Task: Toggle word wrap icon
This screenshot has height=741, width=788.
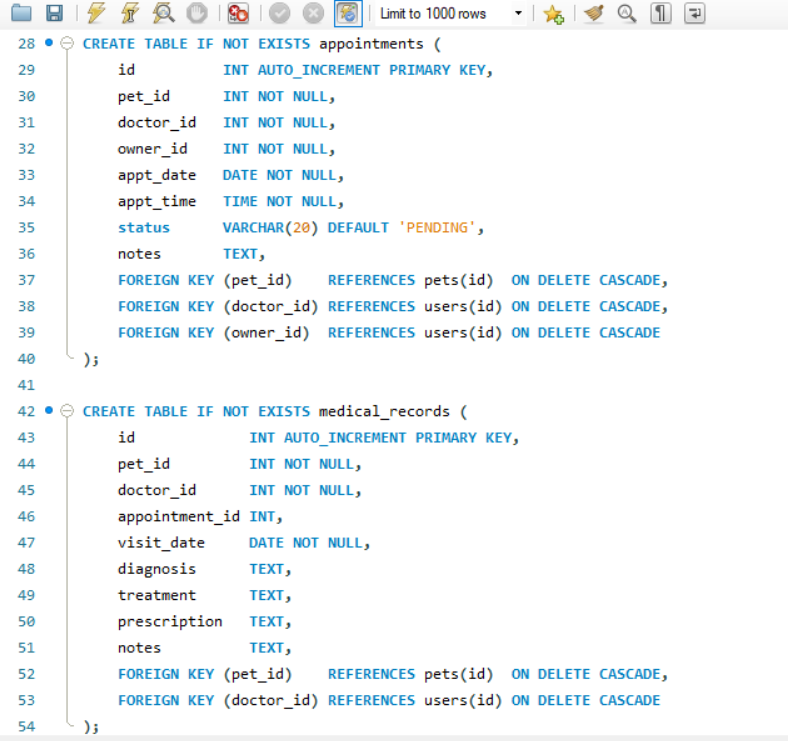Action: (695, 13)
